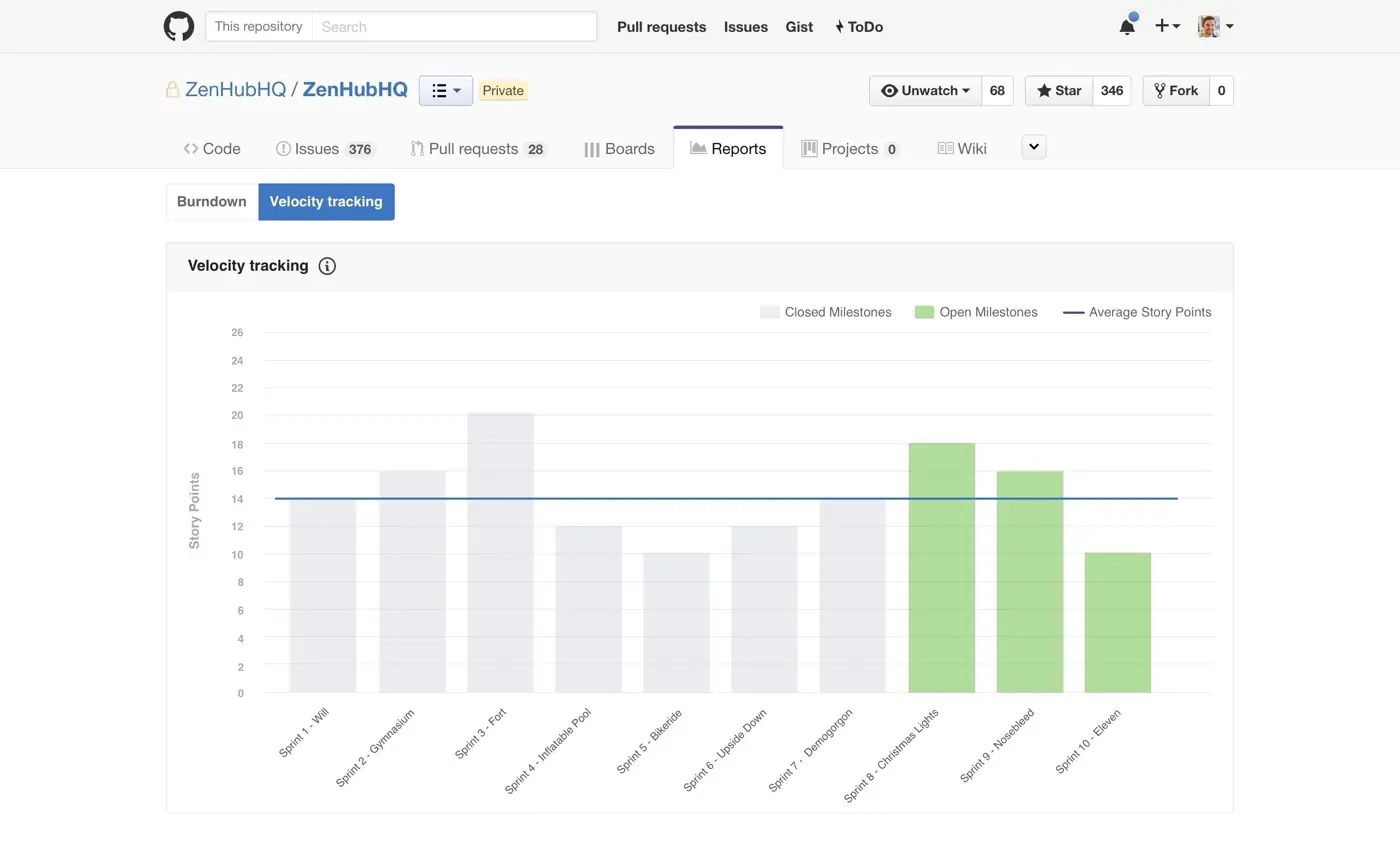Open Pull requests in top navigation
Image resolution: width=1400 pixels, height=850 pixels.
(661, 27)
